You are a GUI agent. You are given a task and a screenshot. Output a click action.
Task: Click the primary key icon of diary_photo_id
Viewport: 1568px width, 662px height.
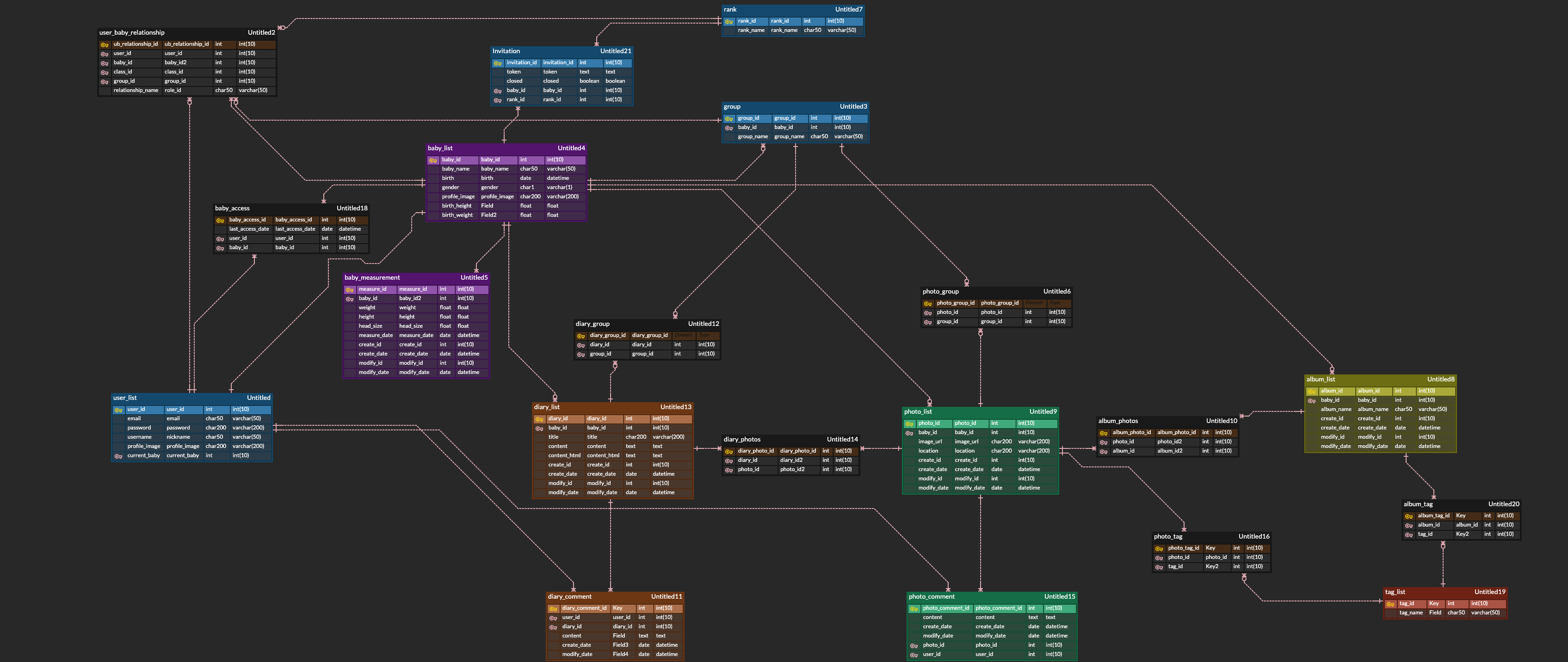[728, 452]
